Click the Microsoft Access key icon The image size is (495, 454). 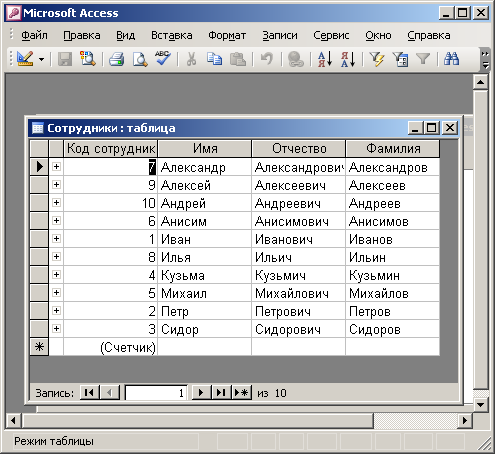(13, 13)
